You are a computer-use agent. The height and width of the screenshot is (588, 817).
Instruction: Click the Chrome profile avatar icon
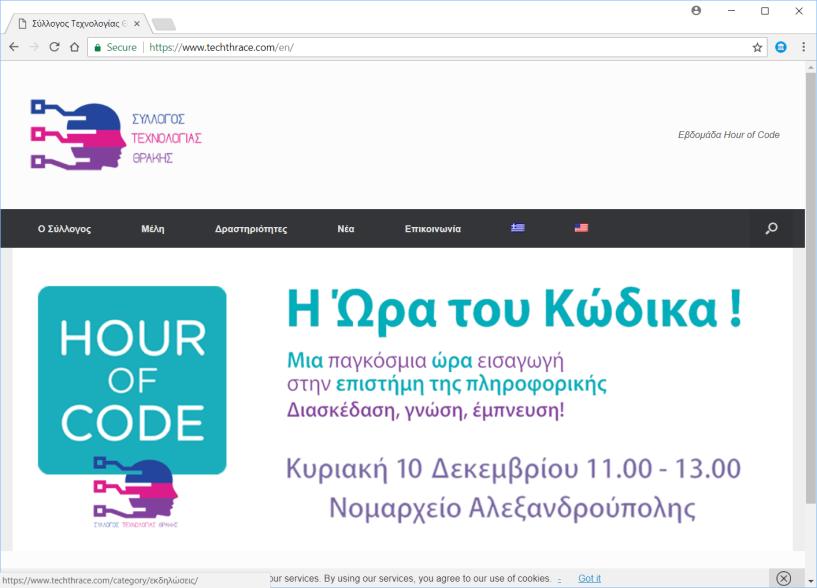tap(696, 10)
